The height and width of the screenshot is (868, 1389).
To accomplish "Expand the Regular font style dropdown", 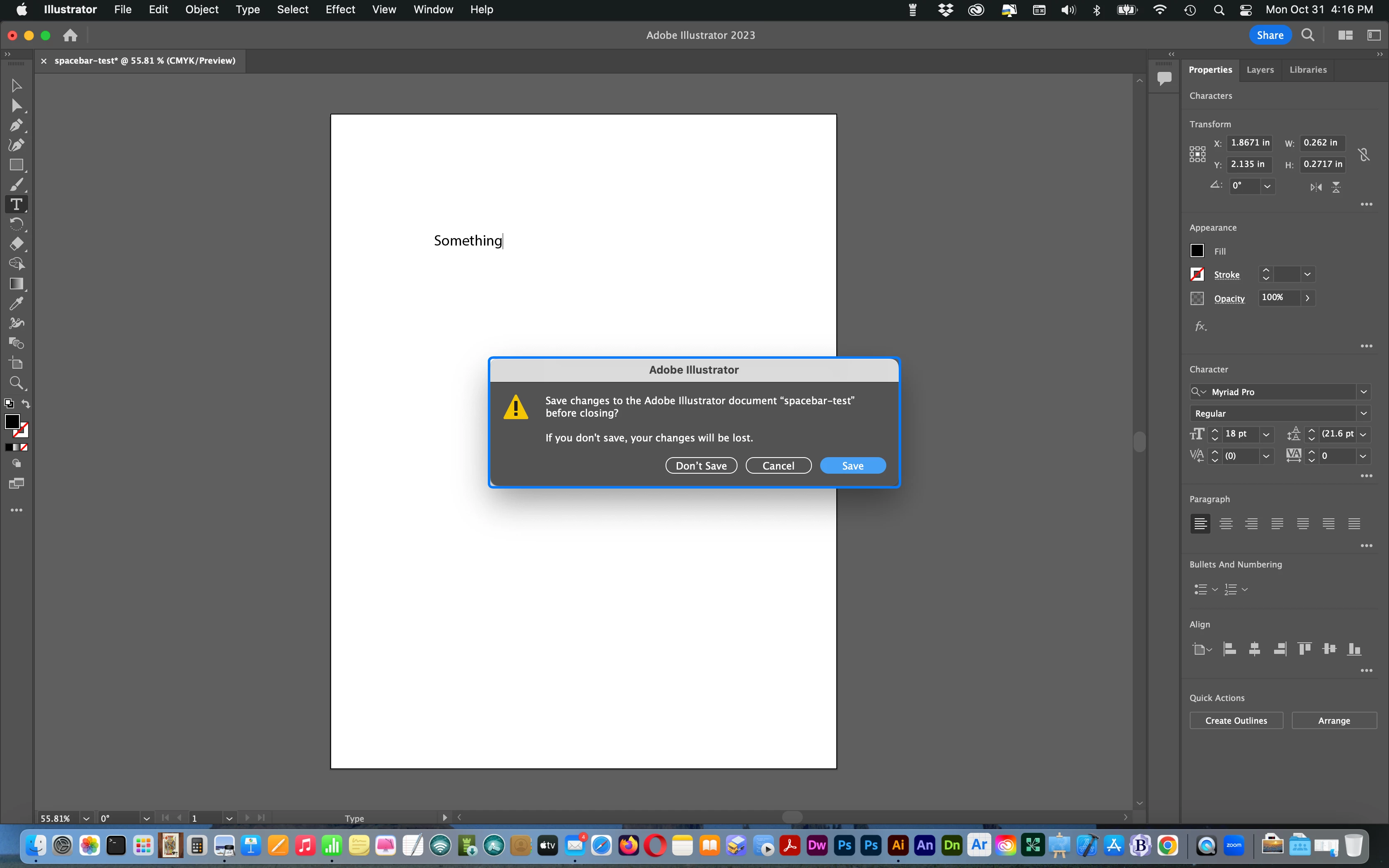I will [1363, 413].
